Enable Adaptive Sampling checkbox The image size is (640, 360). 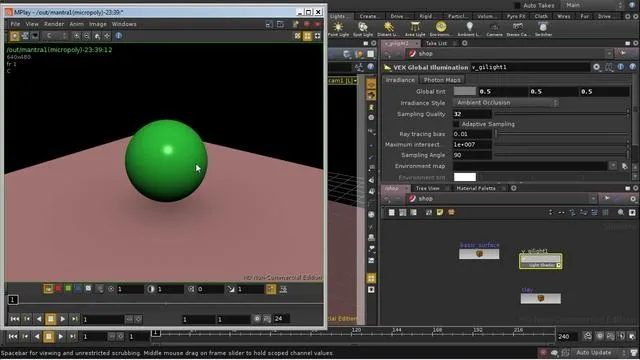456,124
